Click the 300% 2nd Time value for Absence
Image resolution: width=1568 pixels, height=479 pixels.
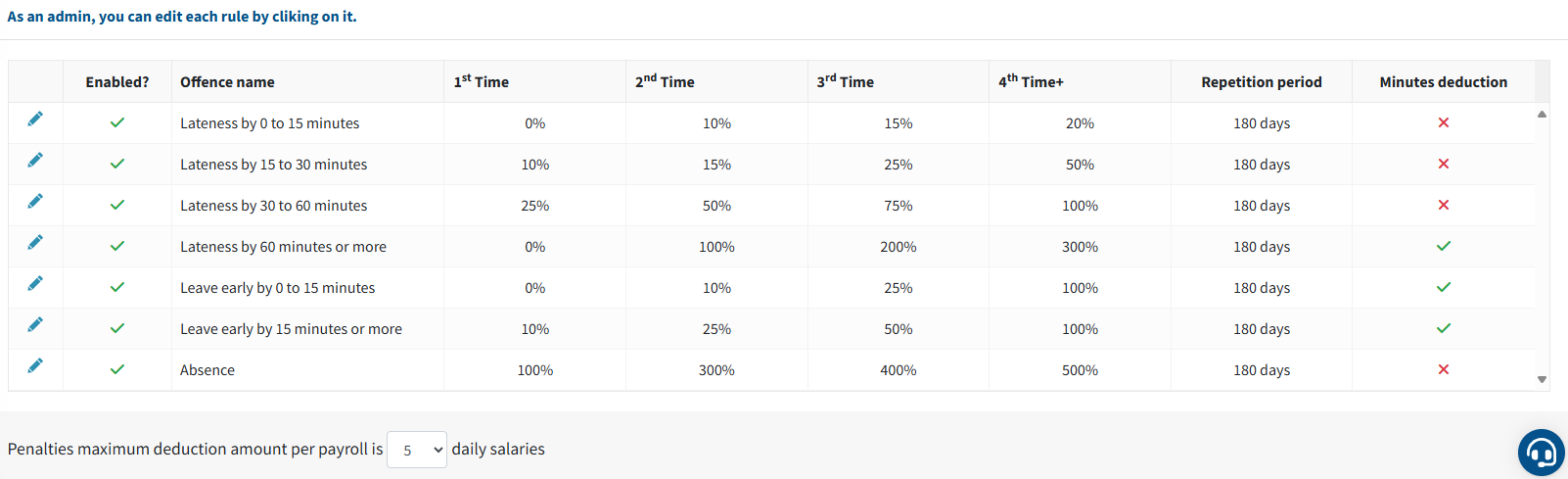click(716, 370)
